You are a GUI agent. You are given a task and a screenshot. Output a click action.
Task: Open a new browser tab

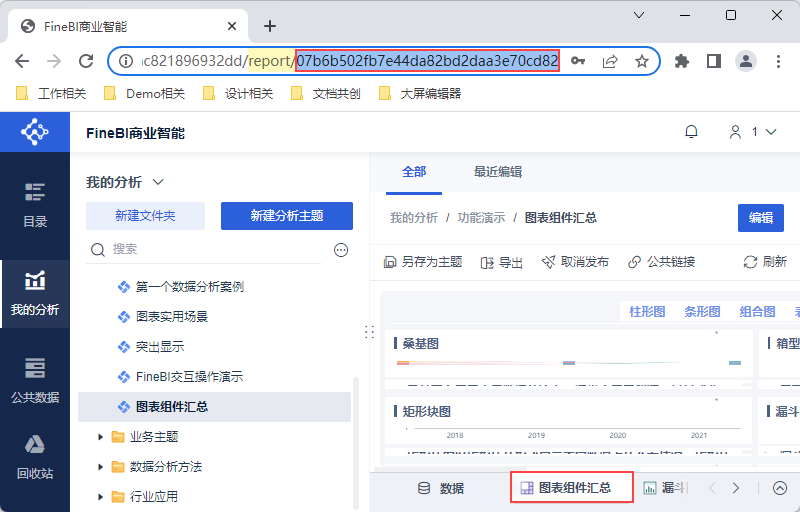tap(270, 26)
